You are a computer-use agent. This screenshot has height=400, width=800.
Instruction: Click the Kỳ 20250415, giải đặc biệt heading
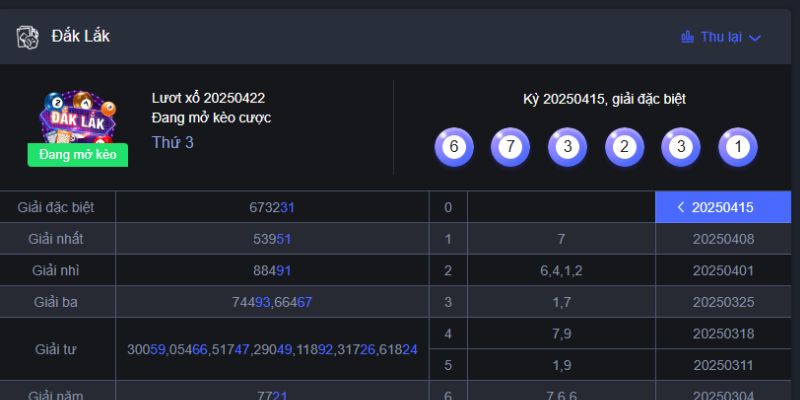coord(604,99)
